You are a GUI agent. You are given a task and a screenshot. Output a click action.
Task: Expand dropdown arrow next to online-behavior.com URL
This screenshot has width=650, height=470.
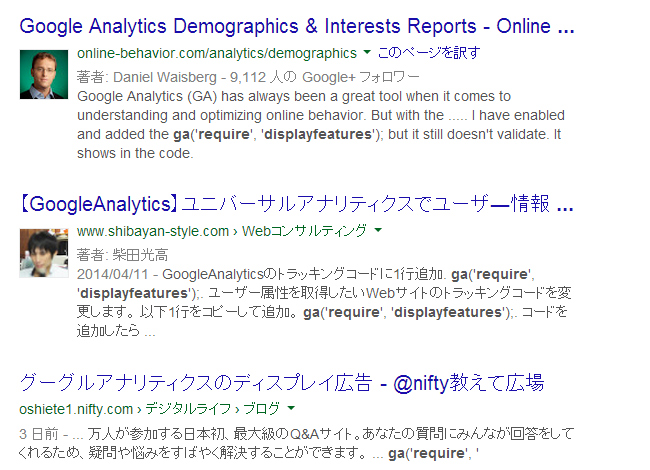point(367,52)
